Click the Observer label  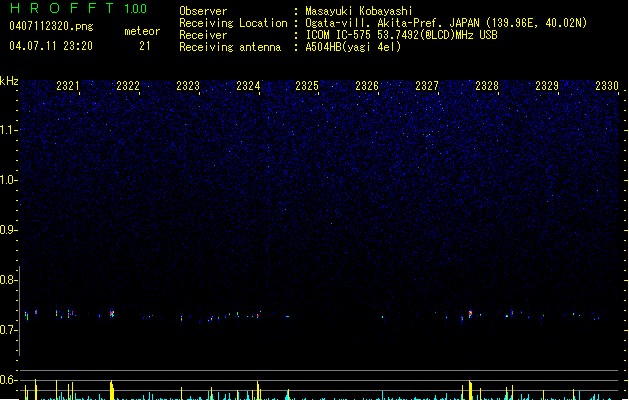(203, 11)
